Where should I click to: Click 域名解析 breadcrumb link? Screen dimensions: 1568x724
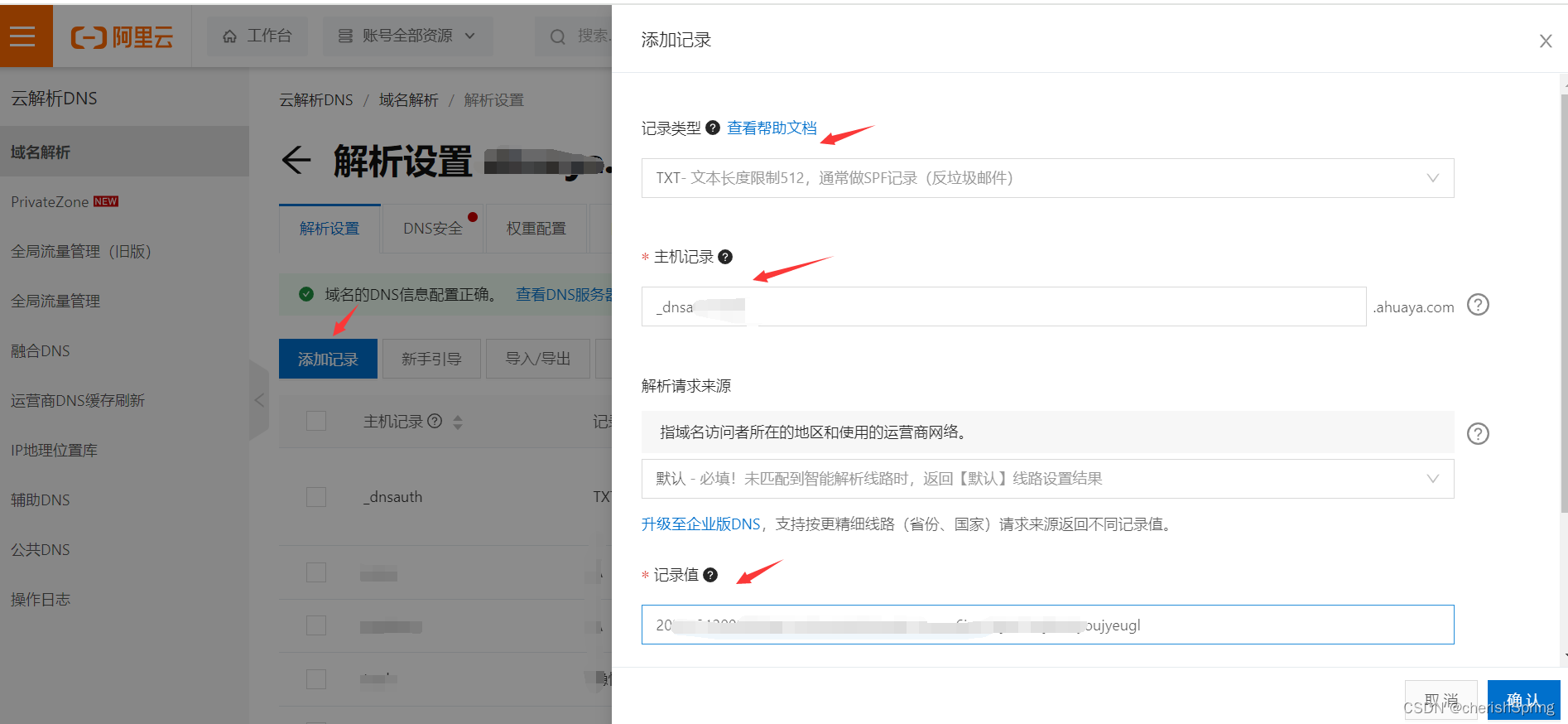coord(408,100)
